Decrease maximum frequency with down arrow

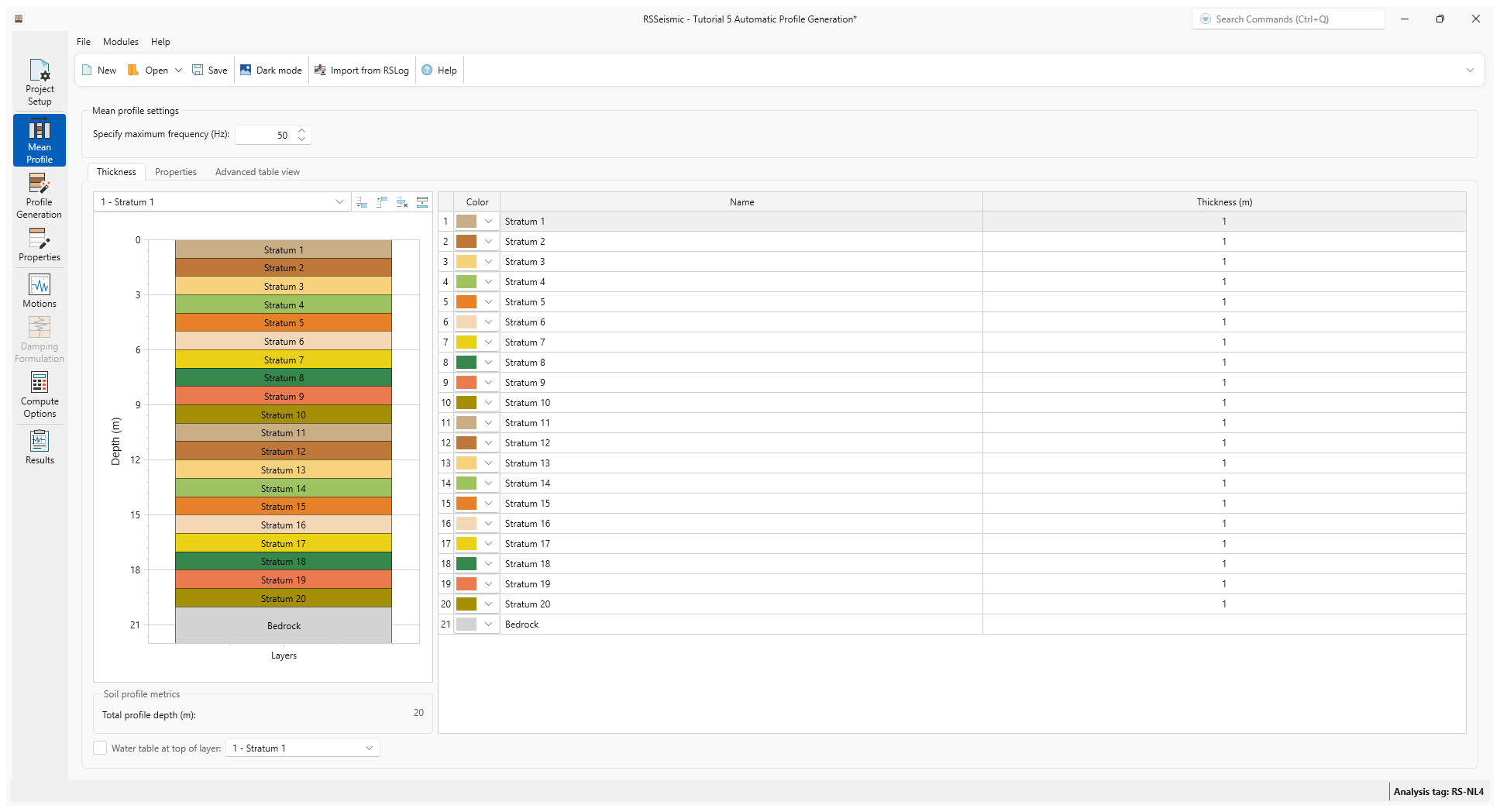pos(302,139)
